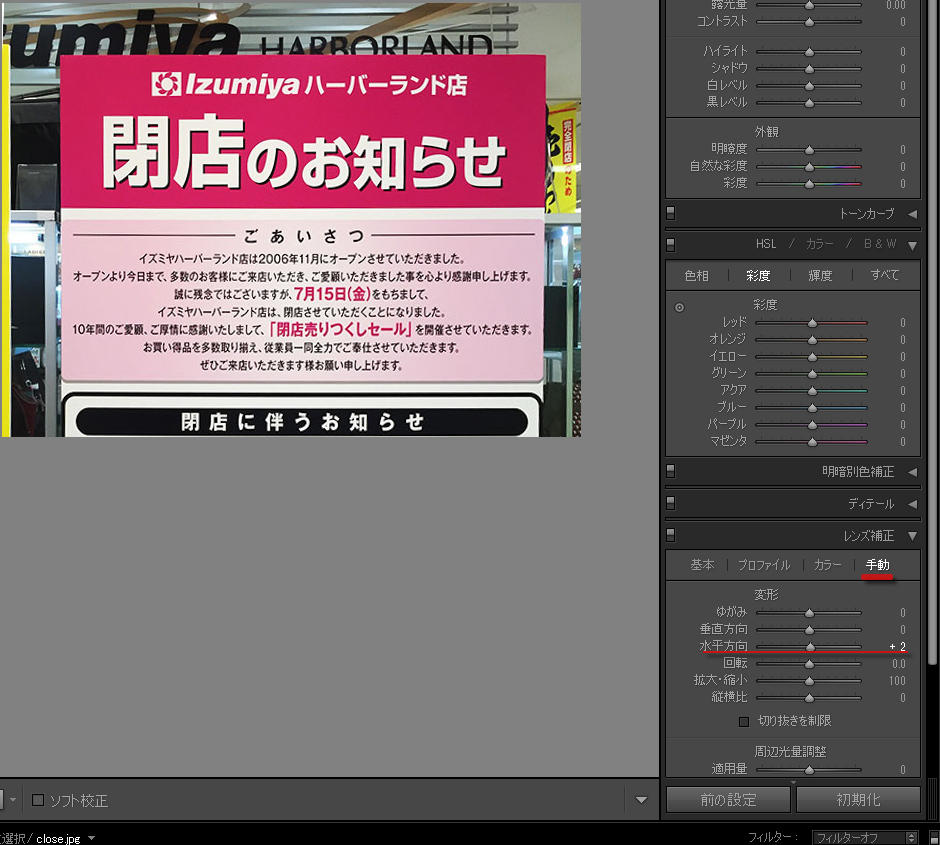Adjust the シャドウ slider
The height and width of the screenshot is (845, 940).
coord(809,69)
